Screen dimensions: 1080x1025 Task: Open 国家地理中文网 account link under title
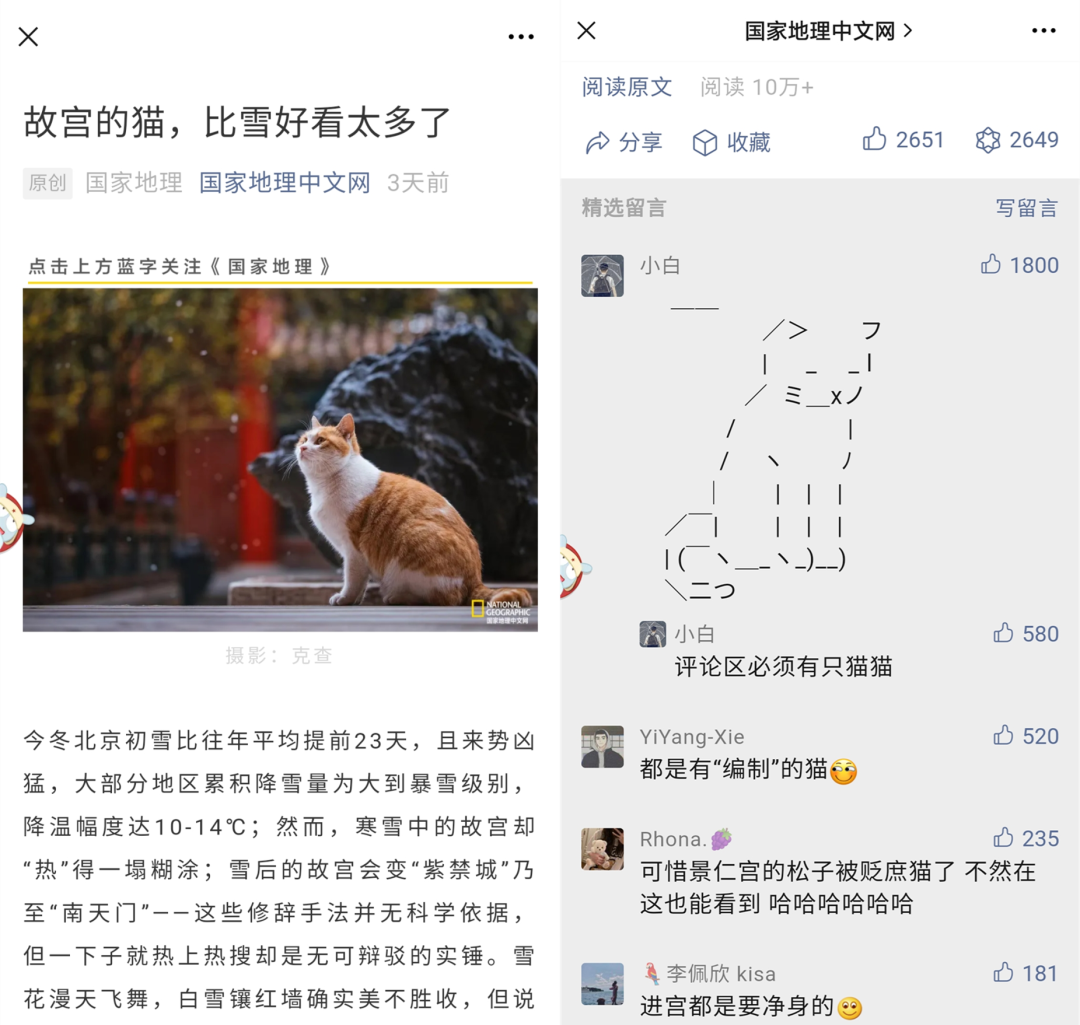click(284, 183)
